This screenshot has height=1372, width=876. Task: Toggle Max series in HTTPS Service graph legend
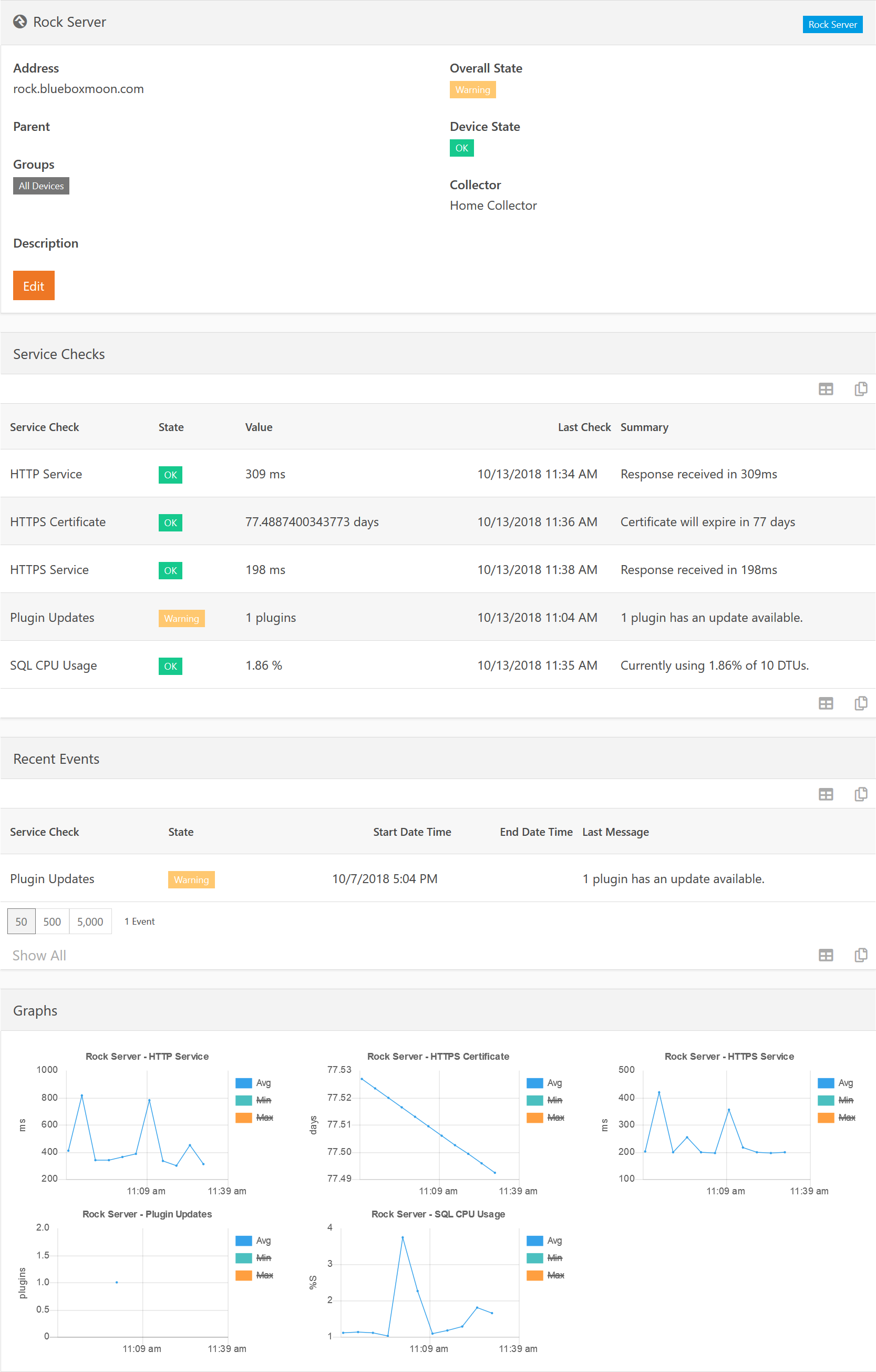(x=836, y=1118)
